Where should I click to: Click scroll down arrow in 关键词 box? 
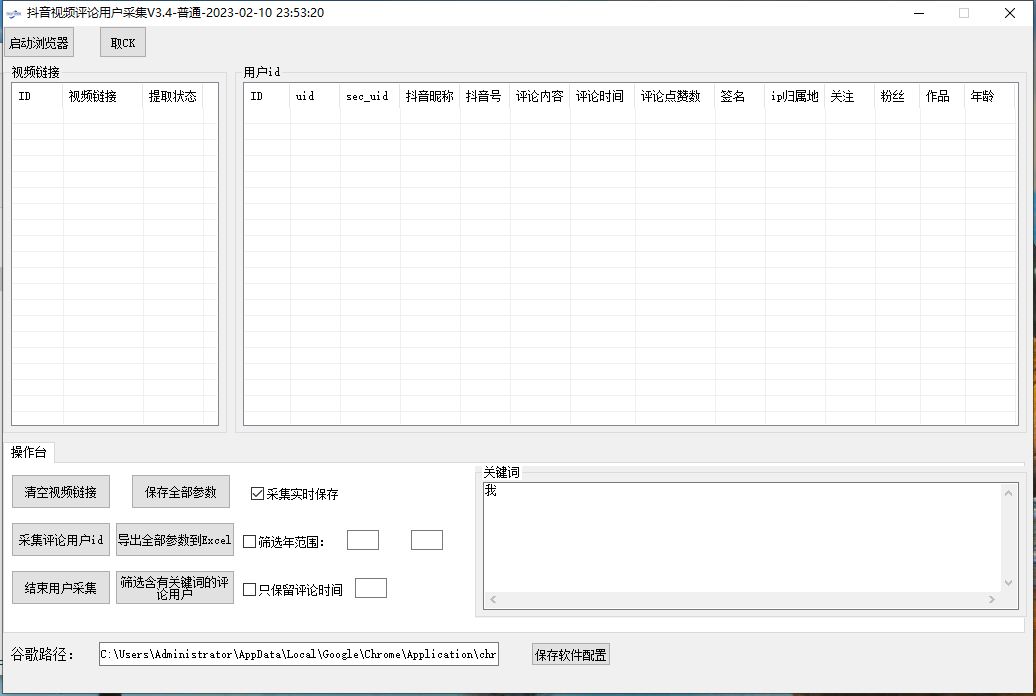click(1009, 583)
